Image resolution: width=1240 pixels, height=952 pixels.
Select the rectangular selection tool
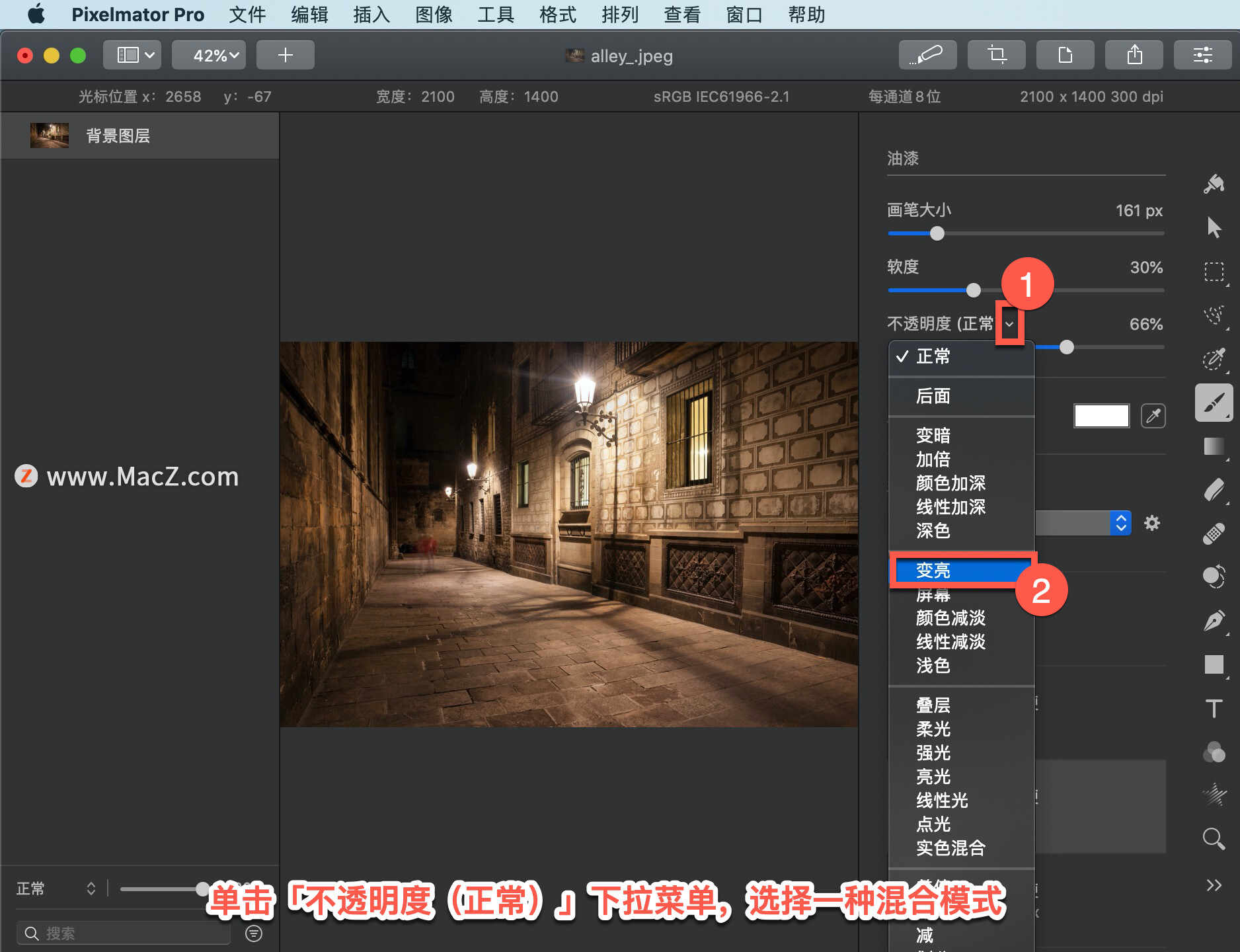tap(1214, 272)
